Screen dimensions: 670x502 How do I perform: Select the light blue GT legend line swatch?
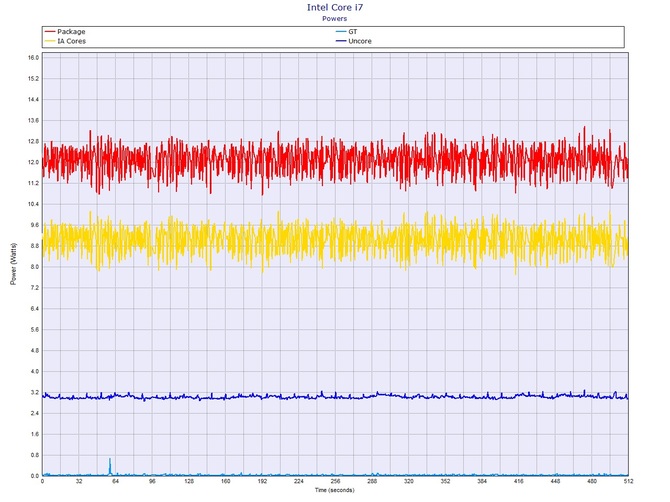click(341, 32)
